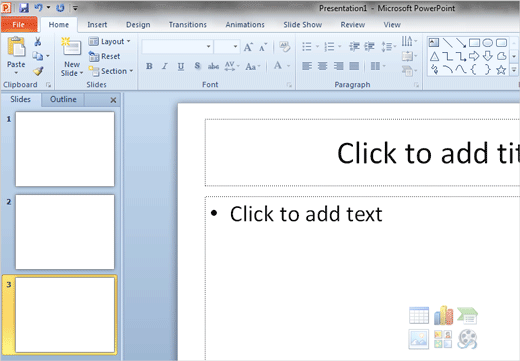Clear all formatting icon

[x=284, y=47]
